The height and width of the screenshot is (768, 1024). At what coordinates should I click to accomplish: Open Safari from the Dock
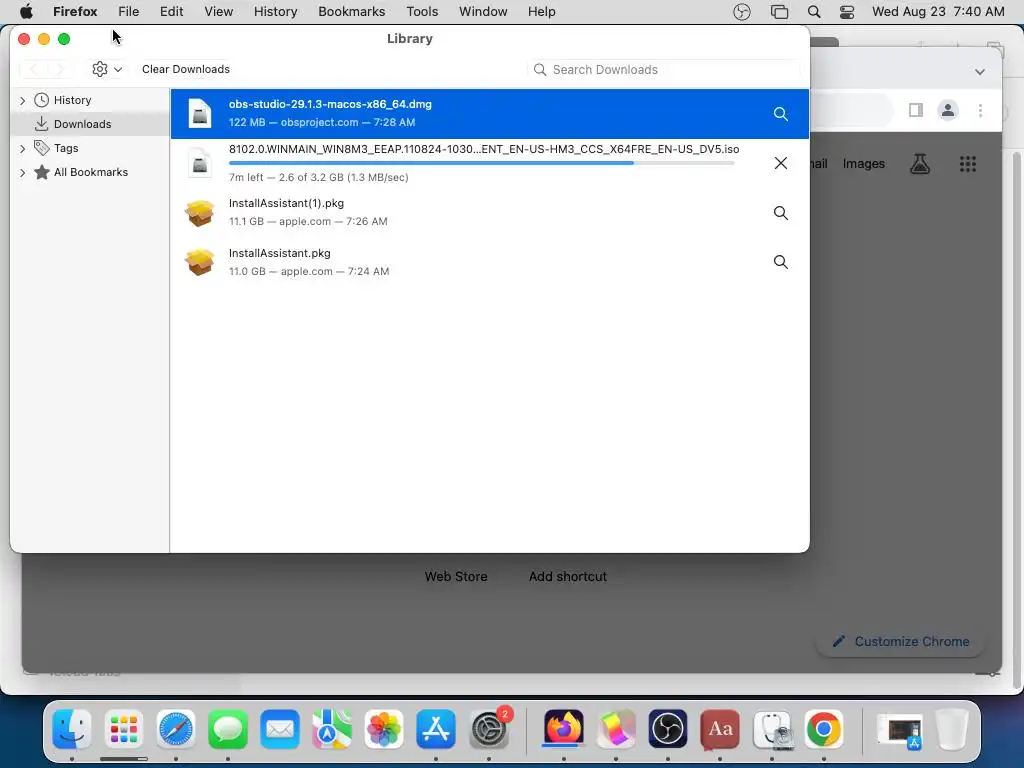pos(176,729)
